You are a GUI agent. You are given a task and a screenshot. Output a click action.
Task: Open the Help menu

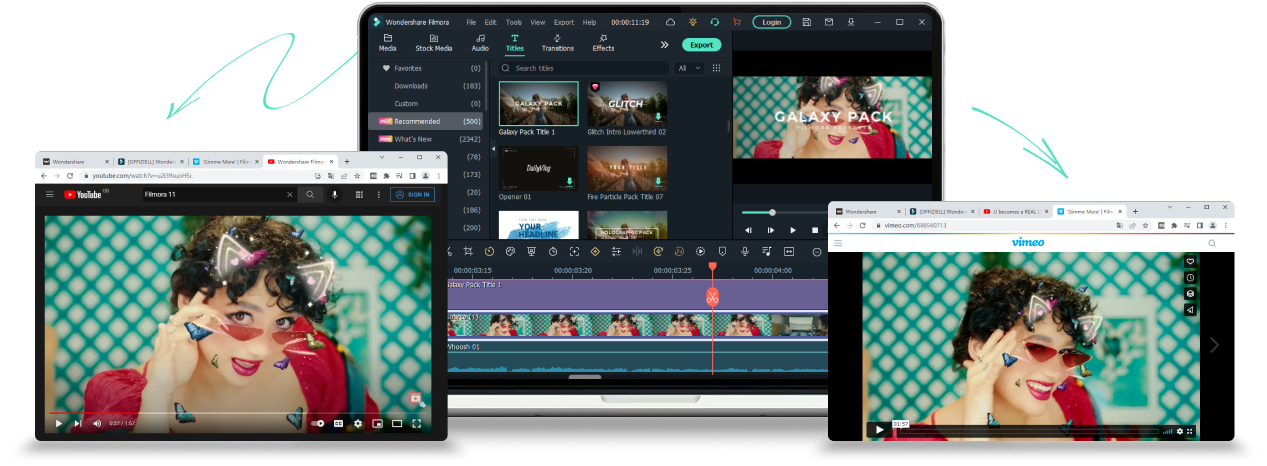click(x=589, y=22)
